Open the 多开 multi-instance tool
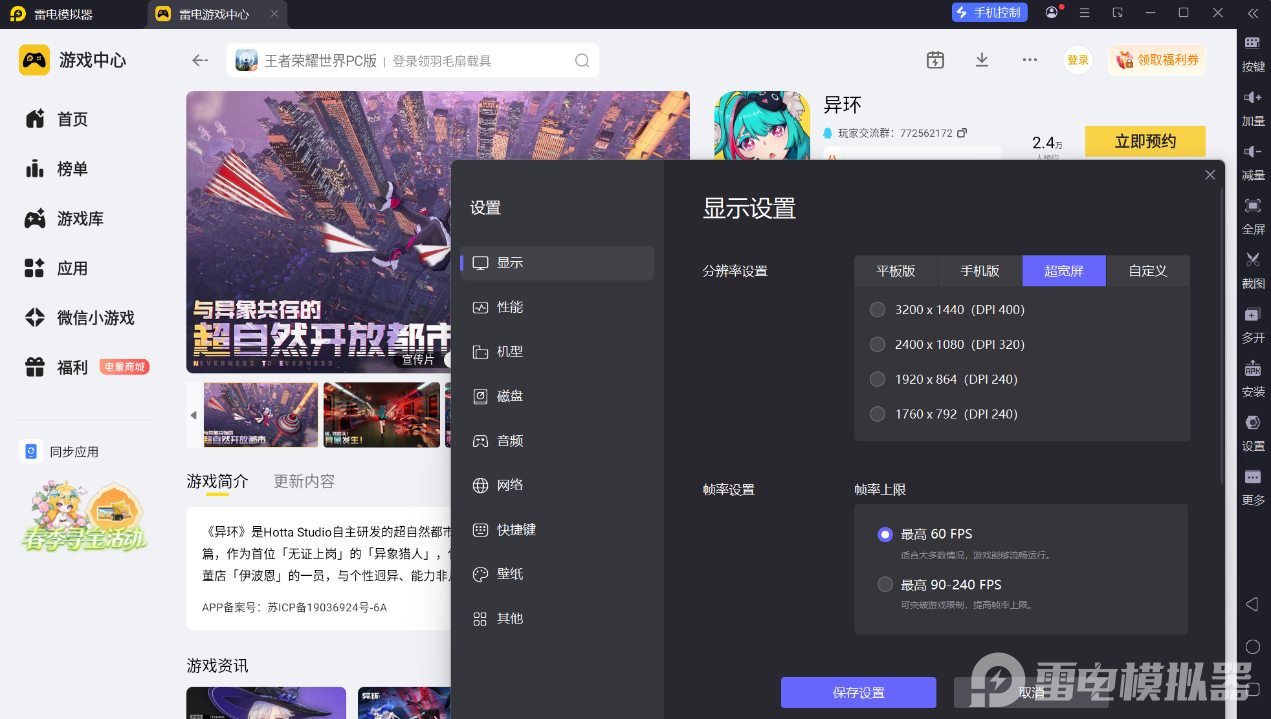1271x719 pixels. 1252,315
